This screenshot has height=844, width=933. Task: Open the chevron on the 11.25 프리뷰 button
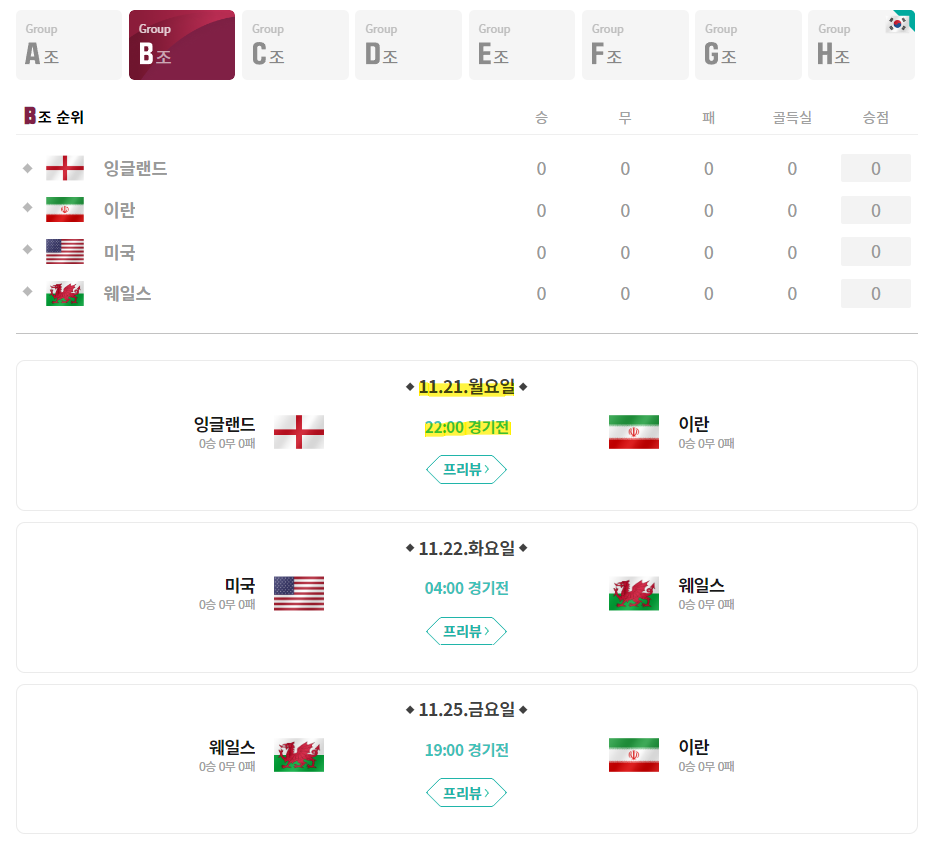(x=486, y=793)
